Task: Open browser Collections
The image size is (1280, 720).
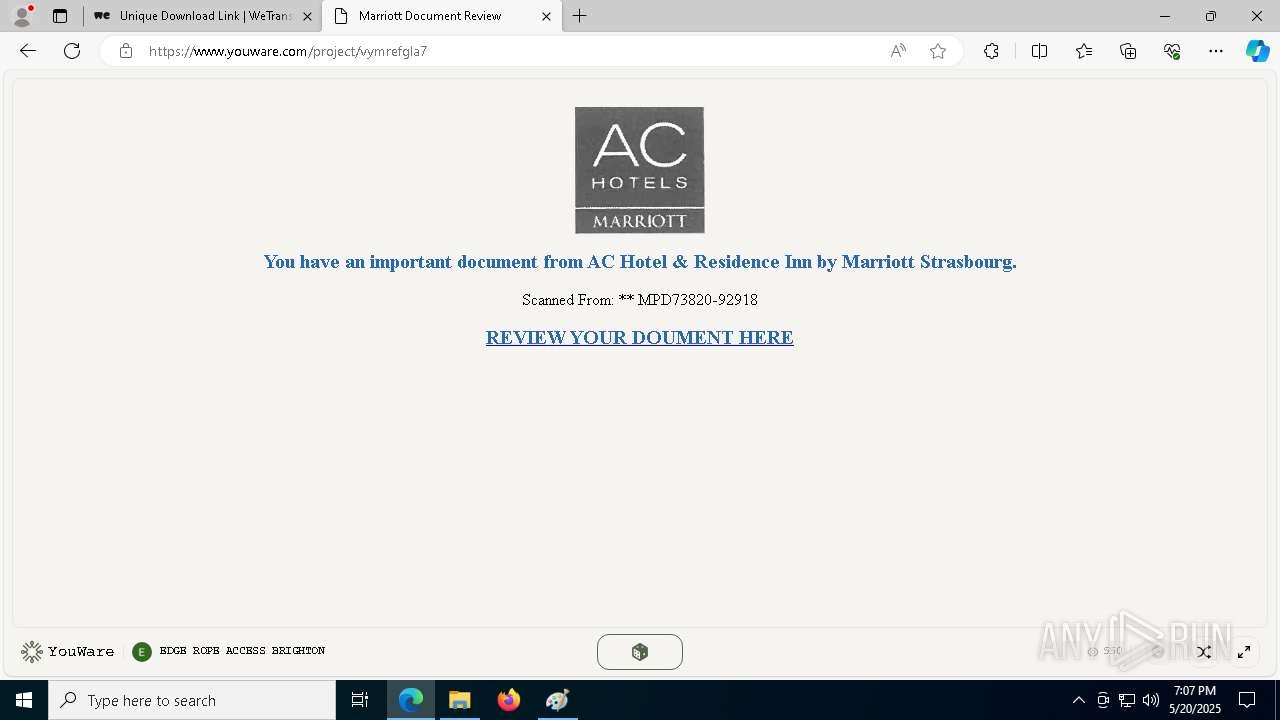Action: (x=1128, y=51)
